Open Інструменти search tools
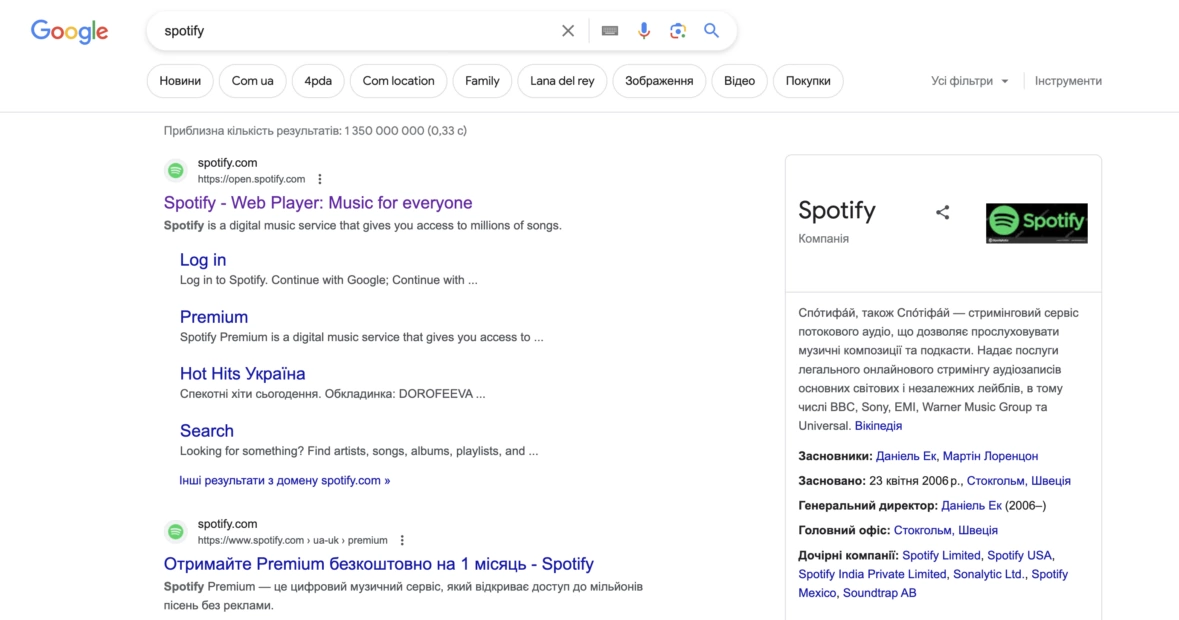Image resolution: width=1179 pixels, height=620 pixels. (1068, 81)
